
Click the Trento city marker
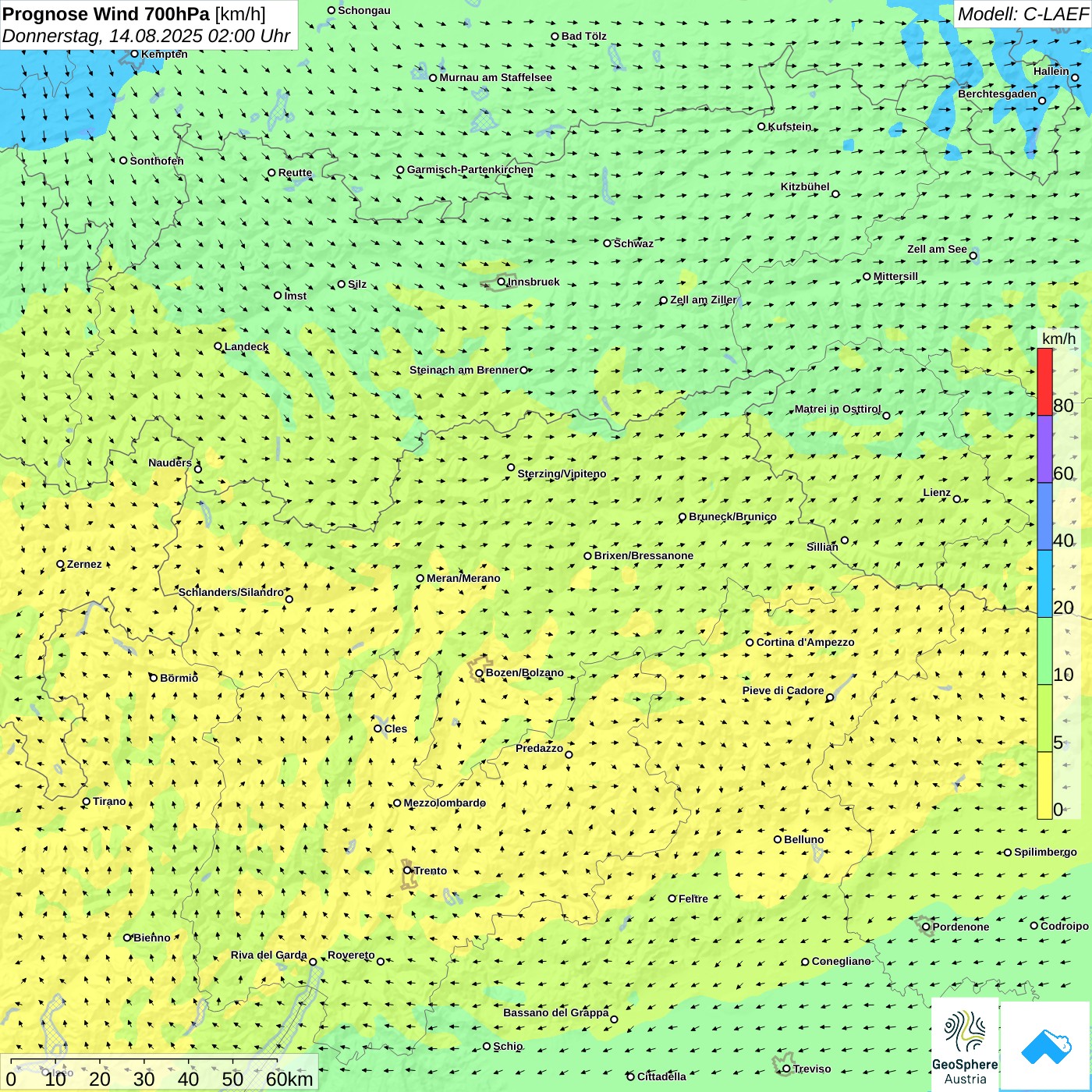407,870
